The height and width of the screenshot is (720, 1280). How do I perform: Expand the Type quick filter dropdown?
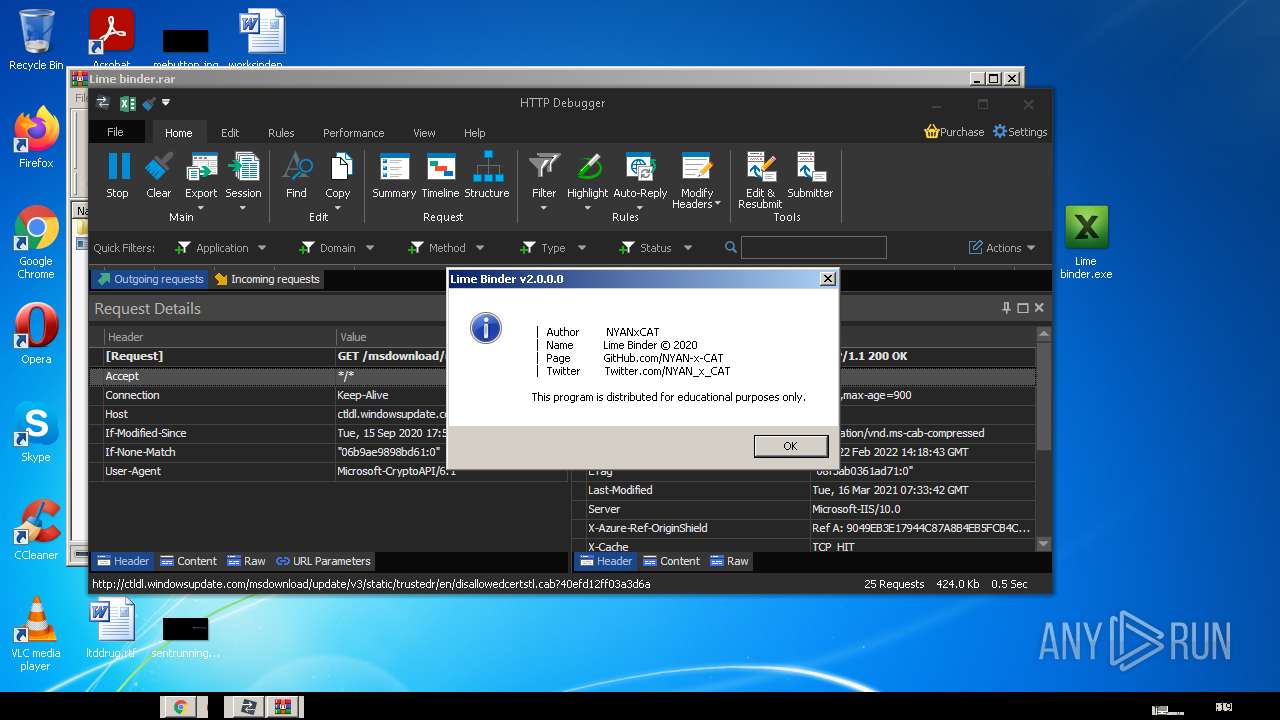point(581,248)
